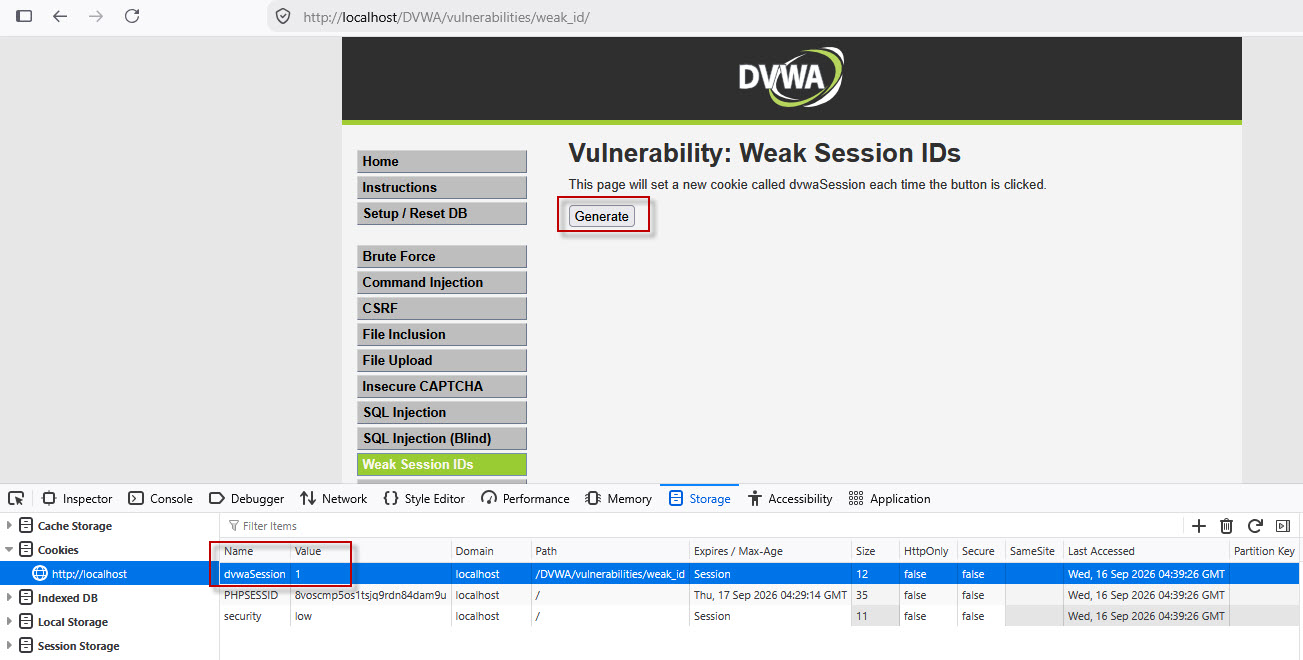Go to the File Inclusion page
This screenshot has width=1303, height=660.
pos(441,334)
